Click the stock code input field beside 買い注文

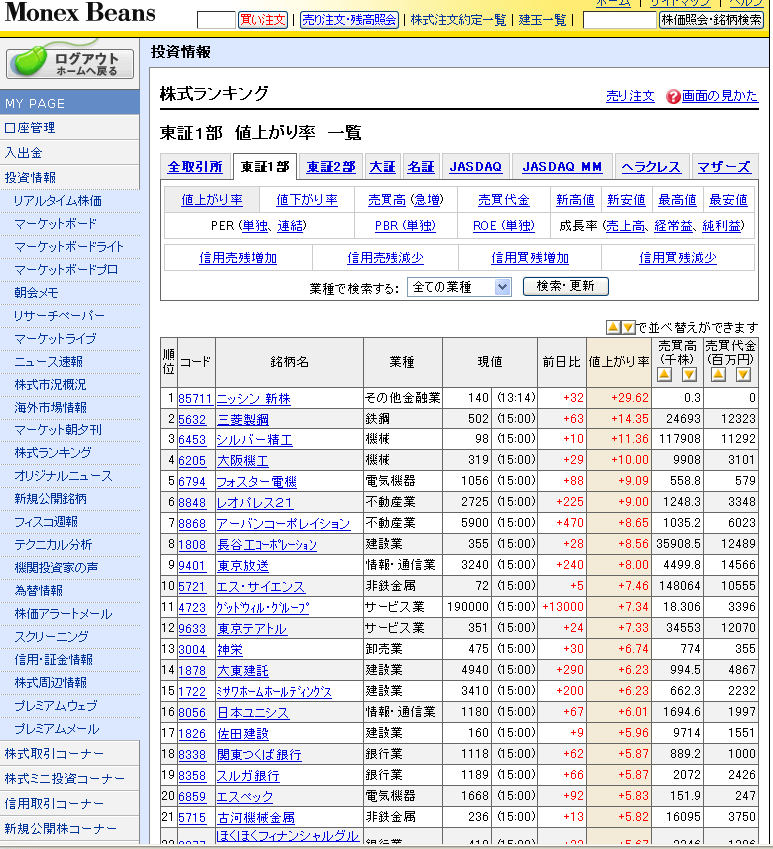(216, 20)
